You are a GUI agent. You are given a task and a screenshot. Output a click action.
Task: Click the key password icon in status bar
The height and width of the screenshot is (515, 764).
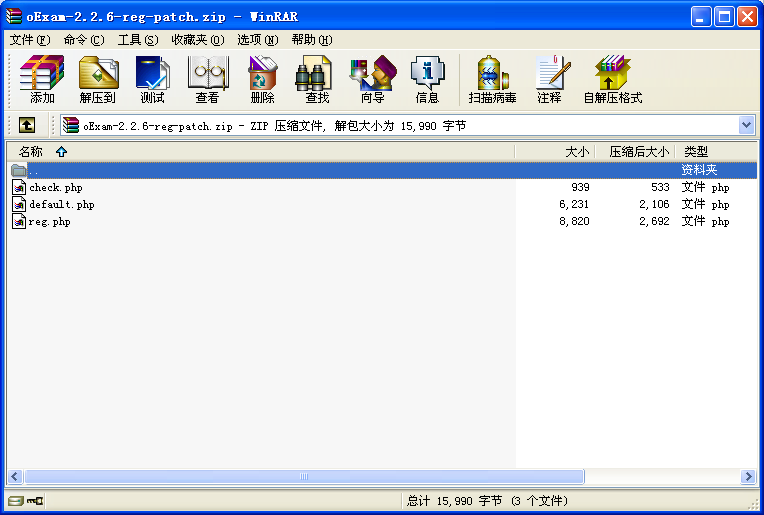point(35,500)
